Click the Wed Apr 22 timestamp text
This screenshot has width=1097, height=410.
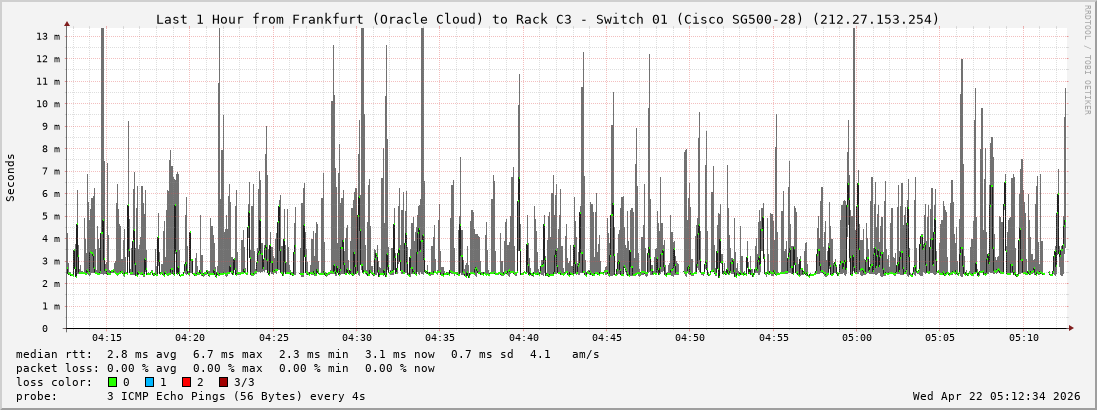pos(996,396)
